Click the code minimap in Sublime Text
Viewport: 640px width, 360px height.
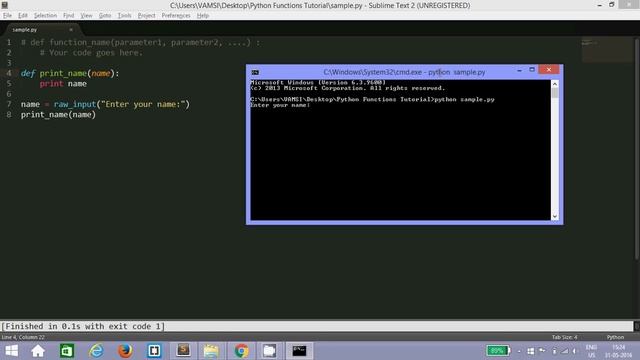607,49
